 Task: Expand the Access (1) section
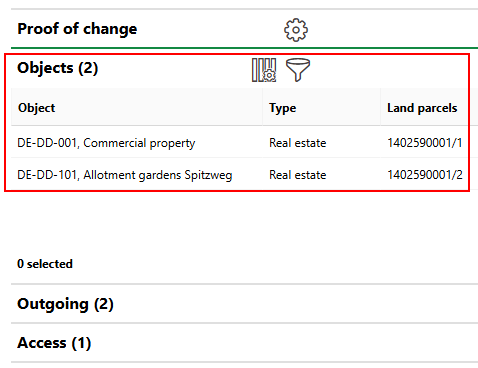(244, 343)
